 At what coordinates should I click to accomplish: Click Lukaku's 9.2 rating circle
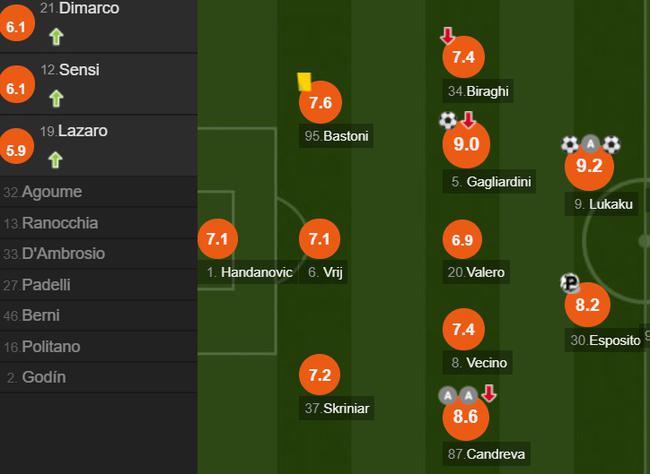click(x=590, y=167)
